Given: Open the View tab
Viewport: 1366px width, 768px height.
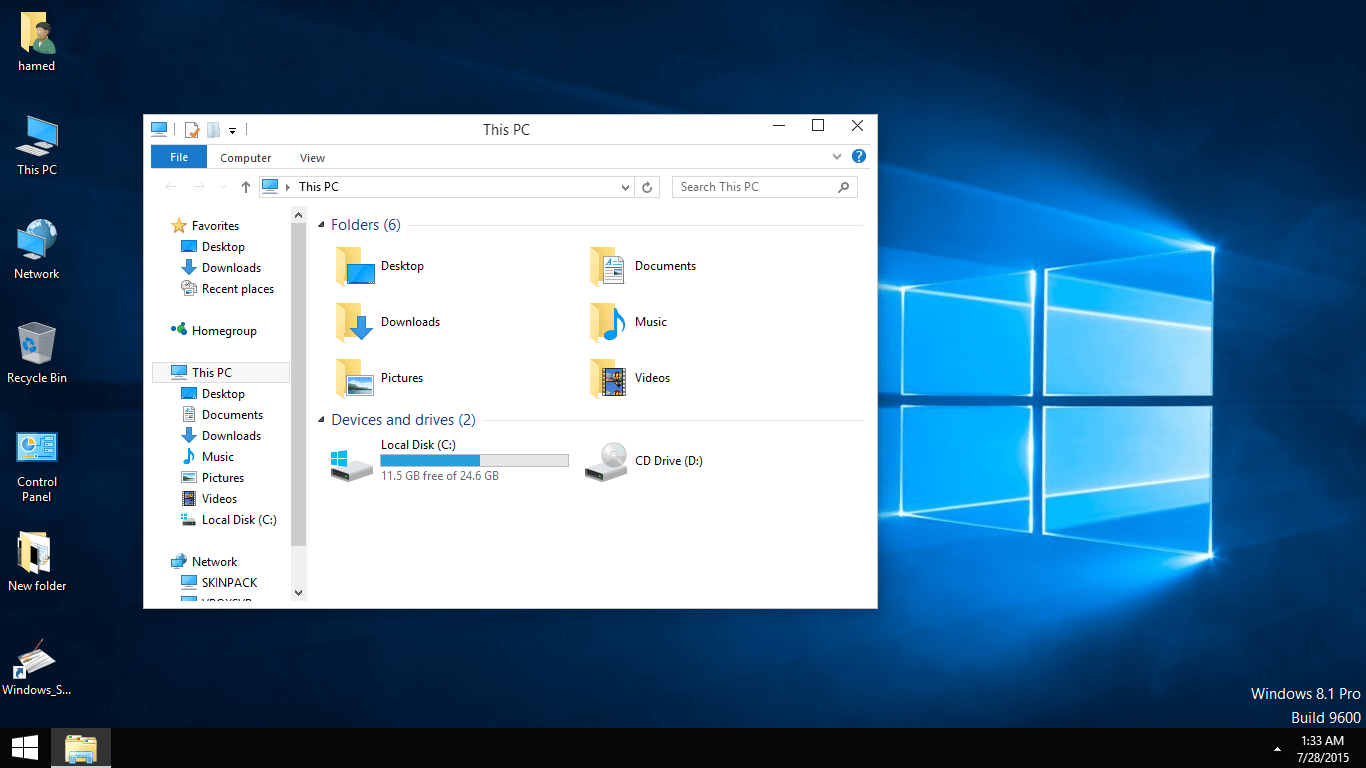Looking at the screenshot, I should tap(311, 157).
